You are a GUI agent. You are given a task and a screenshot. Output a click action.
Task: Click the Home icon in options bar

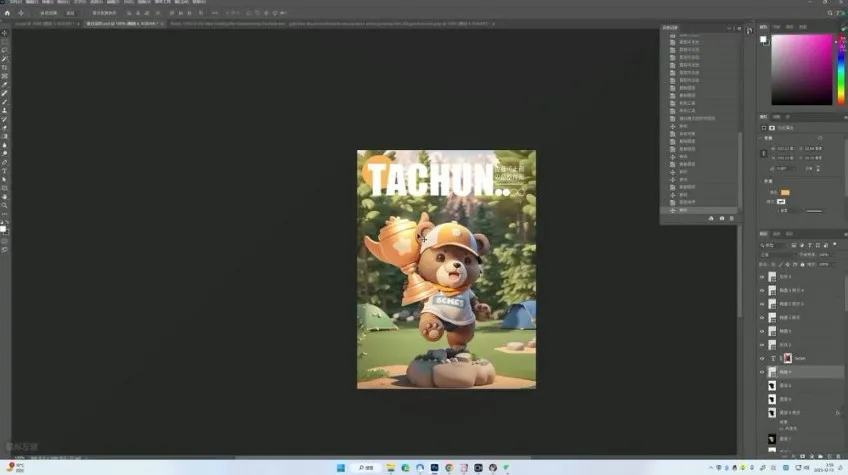tap(6, 13)
